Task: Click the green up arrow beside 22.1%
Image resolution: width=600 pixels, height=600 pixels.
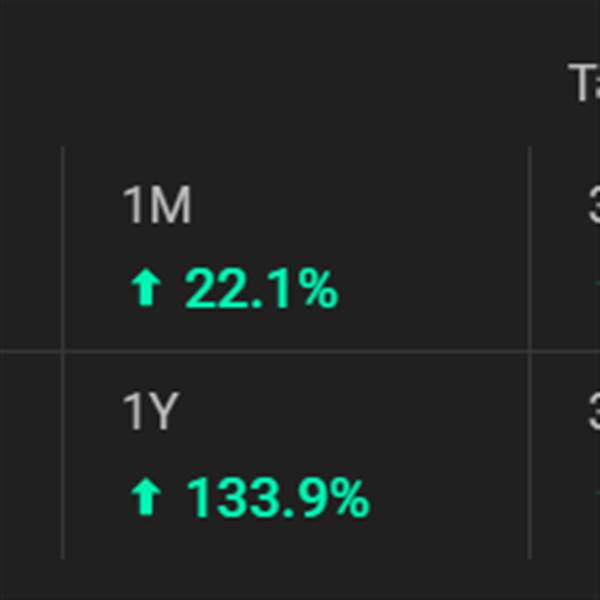Action: 146,291
